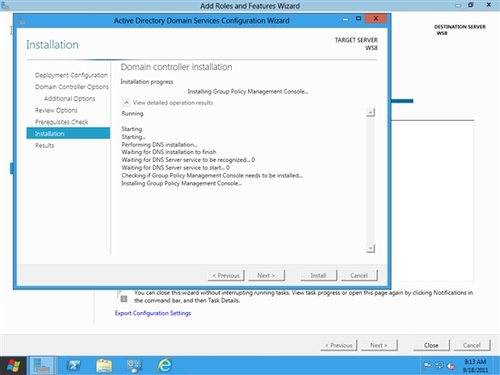Click Cancel in AD DS wizard
This screenshot has width=500, height=375.
359,275
